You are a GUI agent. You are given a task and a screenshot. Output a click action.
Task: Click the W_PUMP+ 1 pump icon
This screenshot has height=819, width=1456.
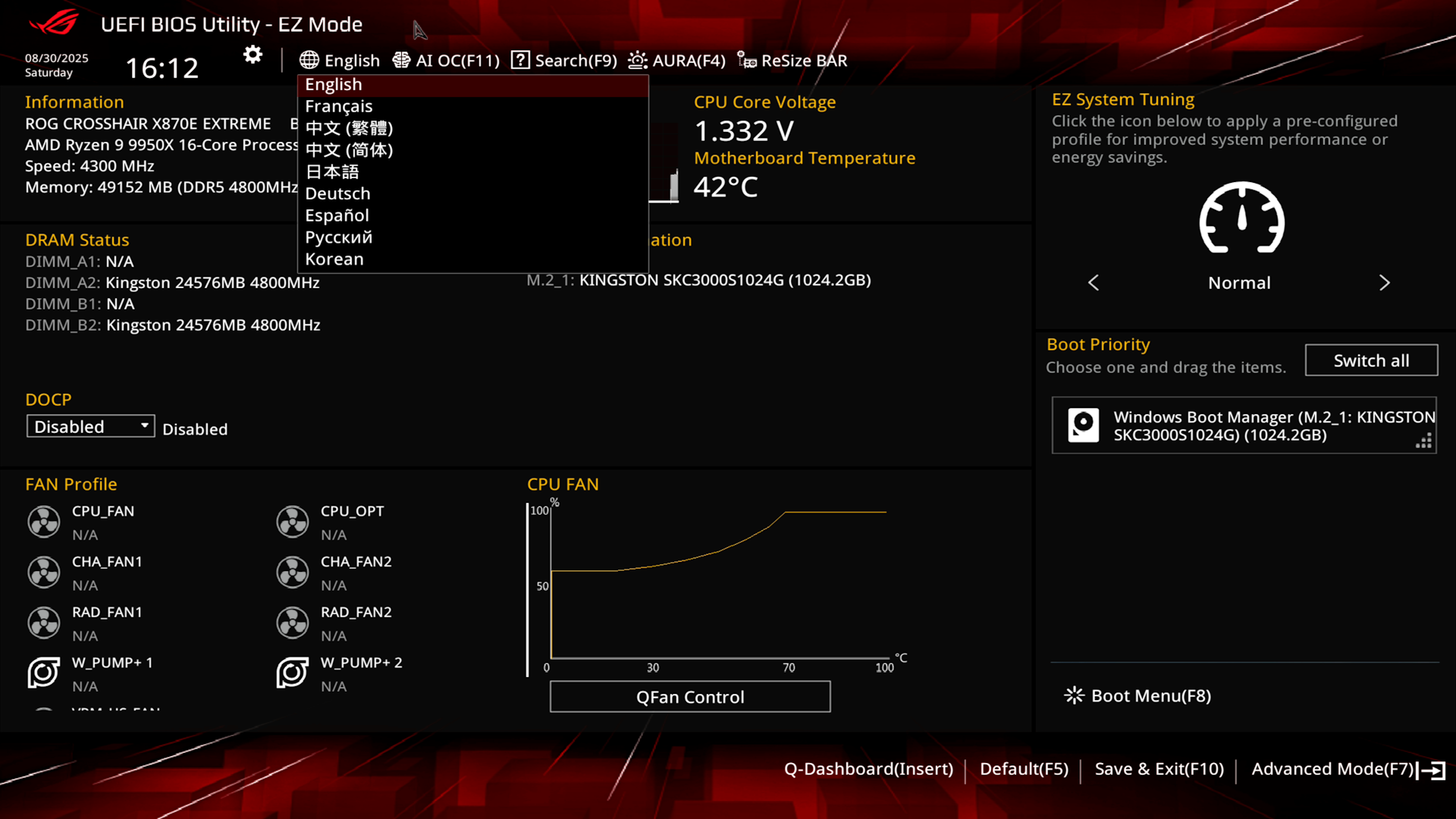(x=44, y=673)
